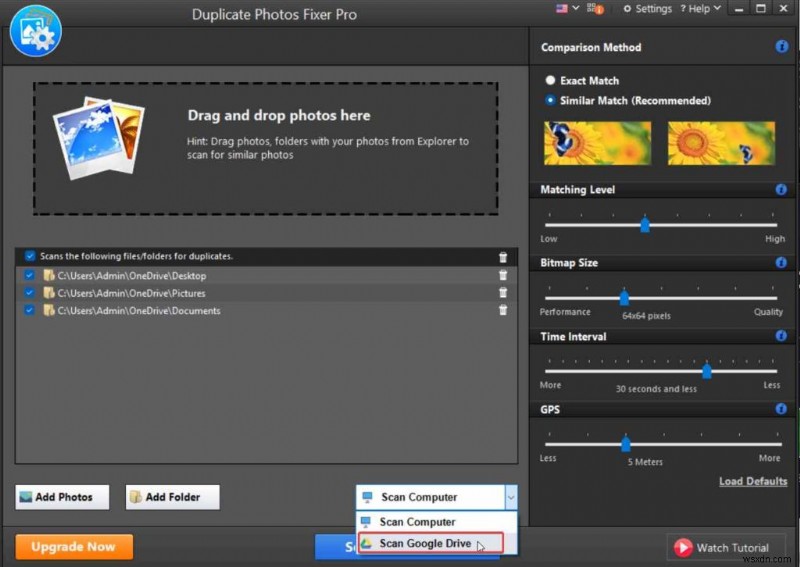Remove the OneDrive\Documents folder via trash icon

[503, 310]
